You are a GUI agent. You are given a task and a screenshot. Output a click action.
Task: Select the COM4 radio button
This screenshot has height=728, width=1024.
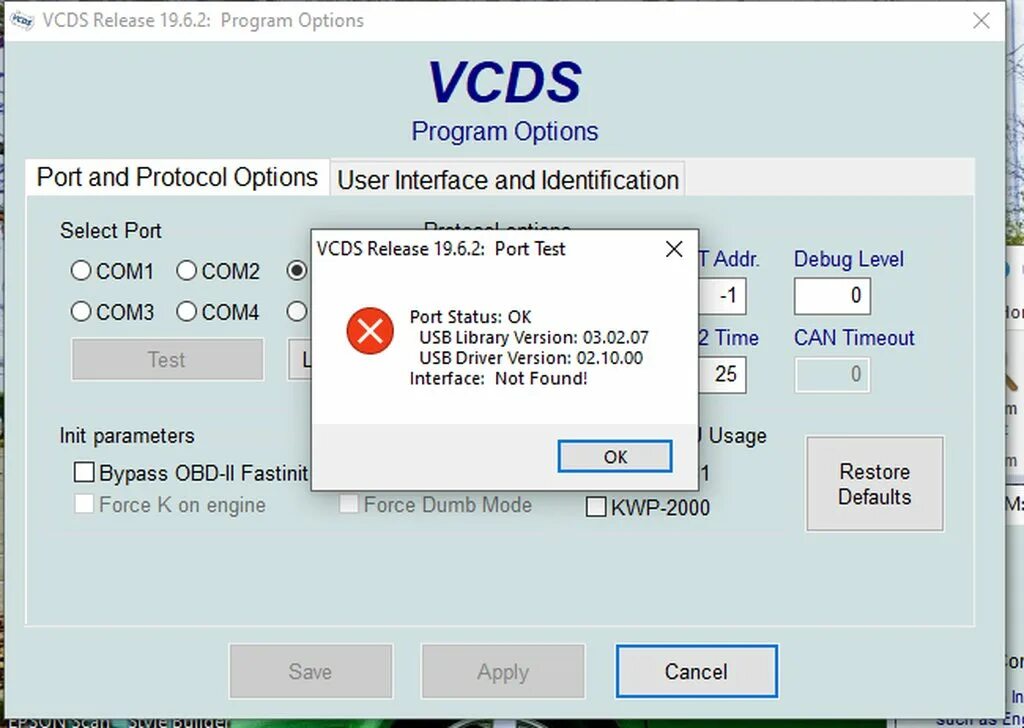186,311
